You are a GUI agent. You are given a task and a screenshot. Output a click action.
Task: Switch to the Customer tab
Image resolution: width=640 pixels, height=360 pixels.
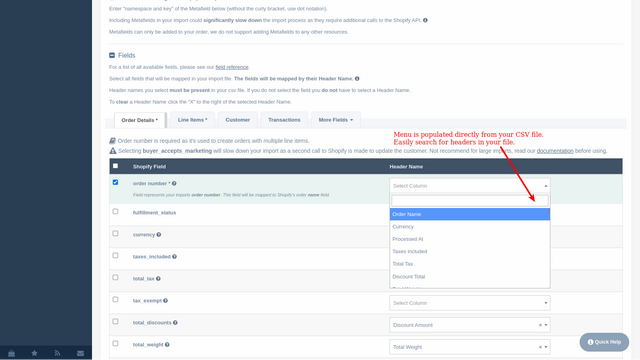238,120
